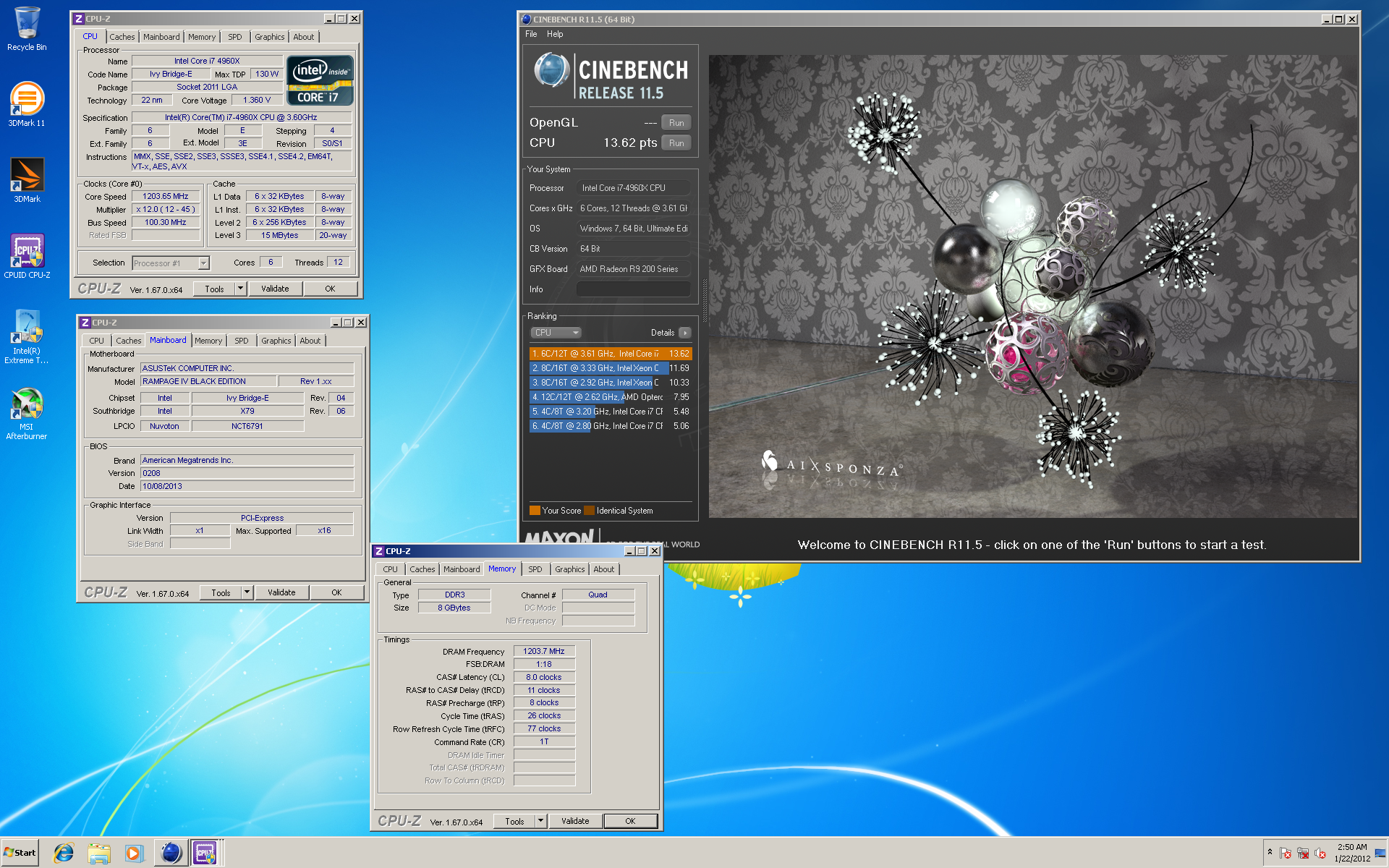Click the Identical System legend swatch
The width and height of the screenshot is (1389, 868).
590,511
